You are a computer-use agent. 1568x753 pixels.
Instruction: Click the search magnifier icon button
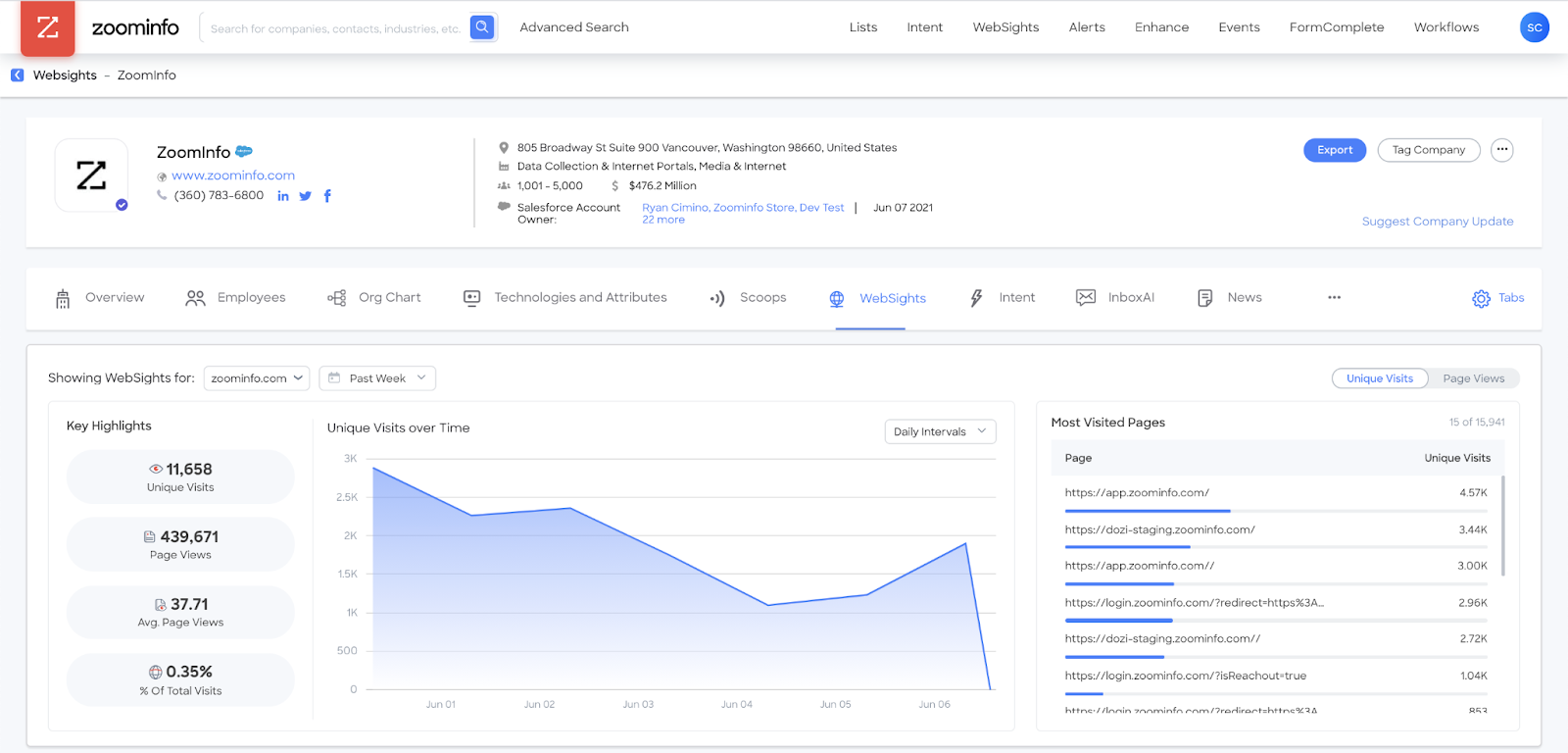(482, 27)
